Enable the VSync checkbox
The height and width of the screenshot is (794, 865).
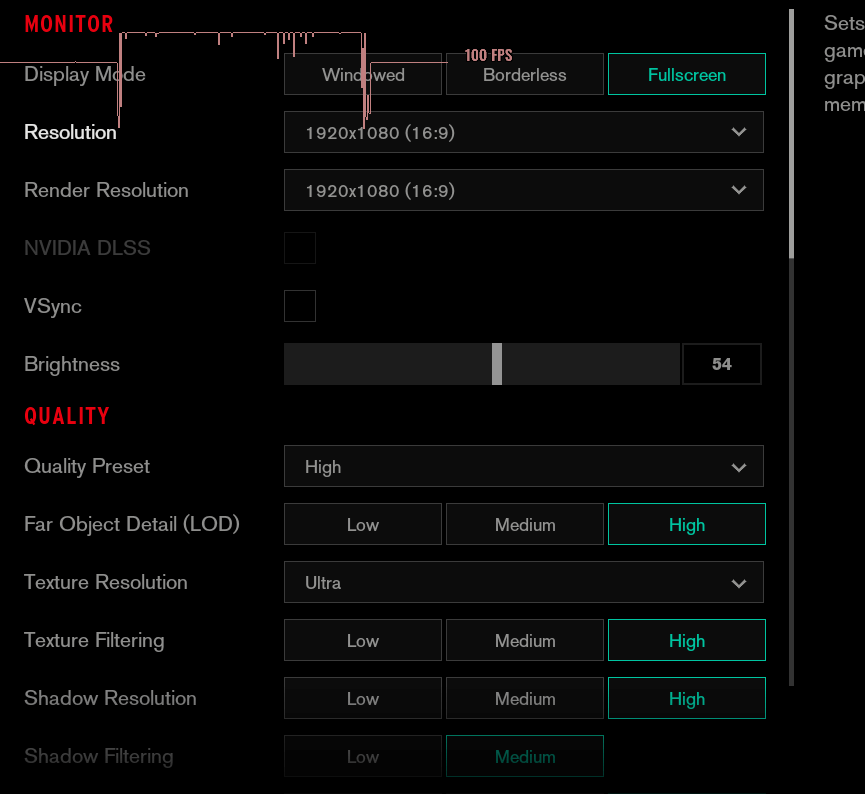(300, 306)
